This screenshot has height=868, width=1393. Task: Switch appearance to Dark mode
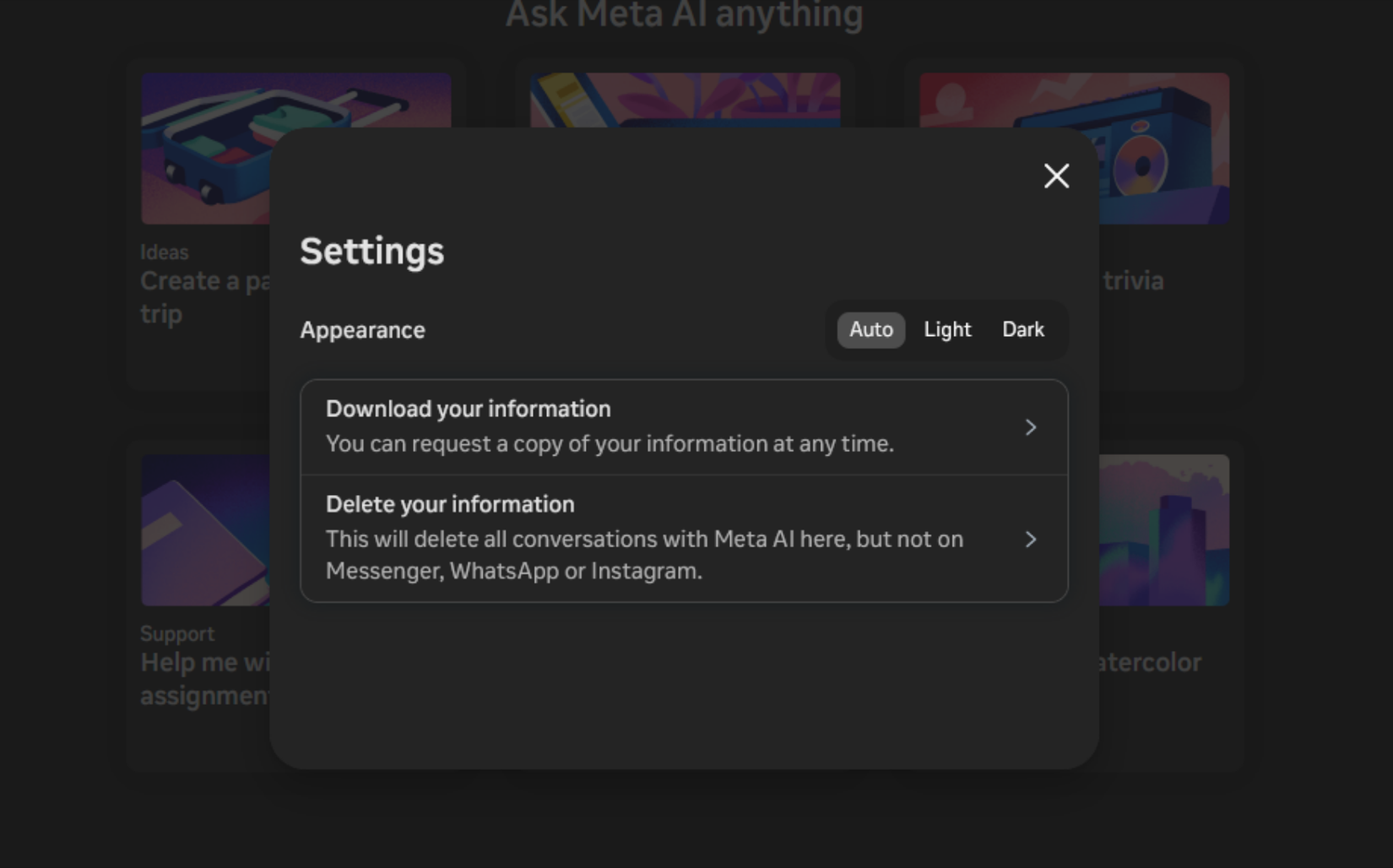coord(1022,329)
